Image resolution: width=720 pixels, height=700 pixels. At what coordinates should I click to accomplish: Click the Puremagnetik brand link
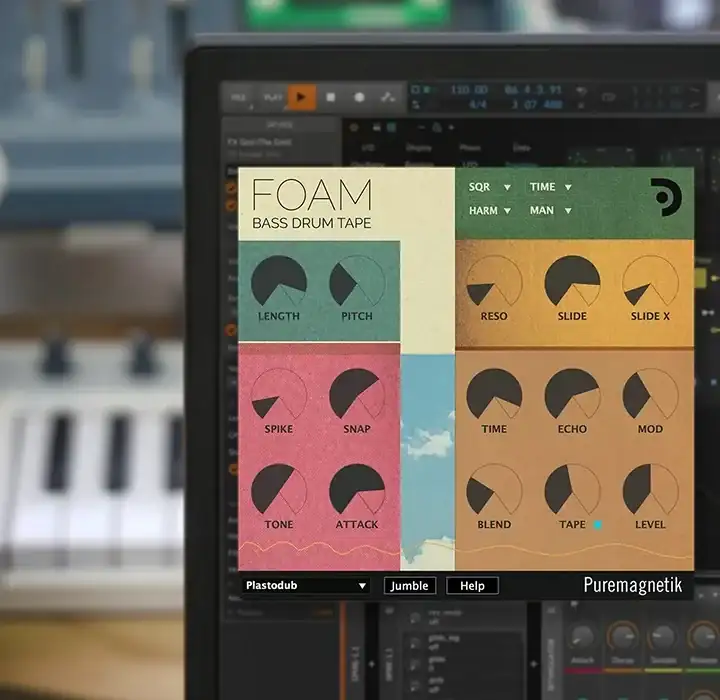coord(633,585)
